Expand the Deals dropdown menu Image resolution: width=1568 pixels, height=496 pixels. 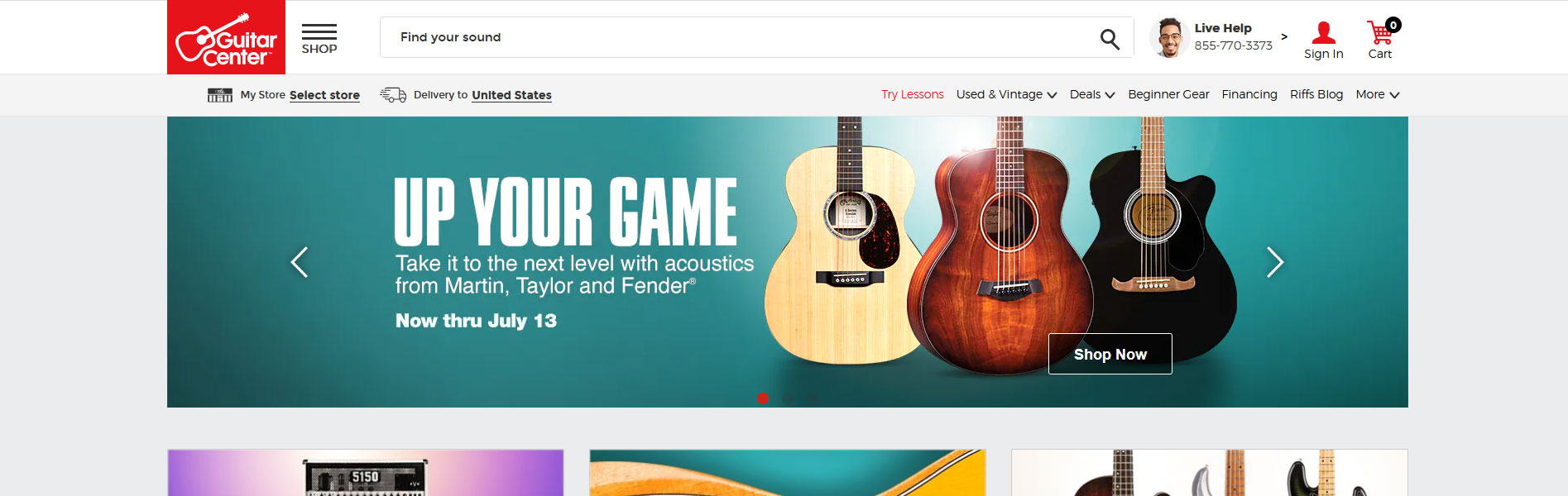[1092, 94]
